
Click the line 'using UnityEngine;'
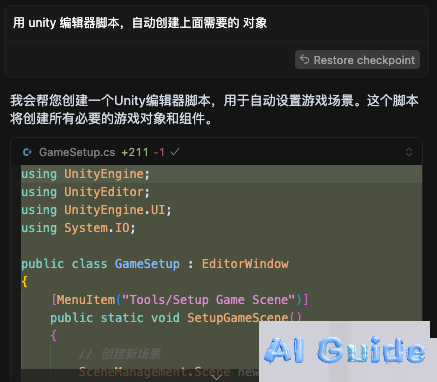coord(86,174)
